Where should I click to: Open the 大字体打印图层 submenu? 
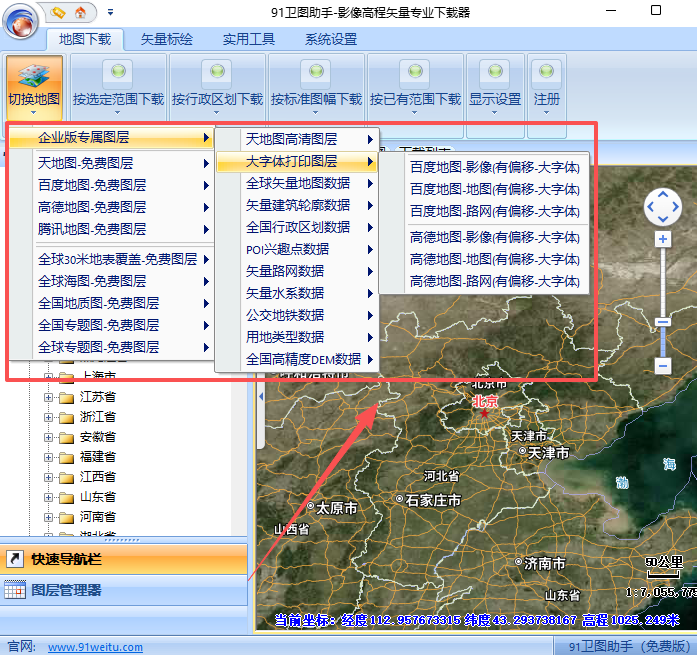coord(296,161)
